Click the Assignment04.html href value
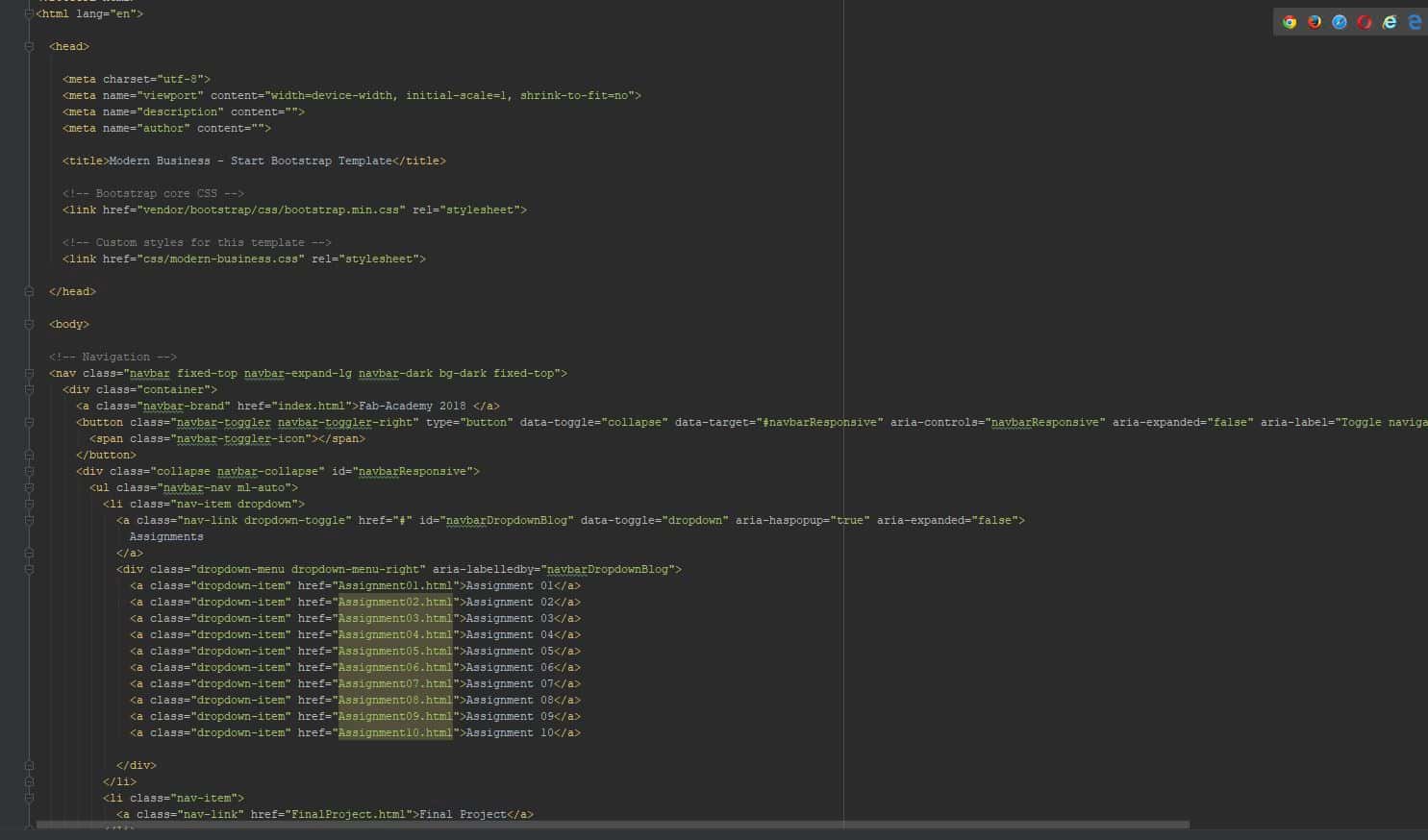 [x=395, y=634]
